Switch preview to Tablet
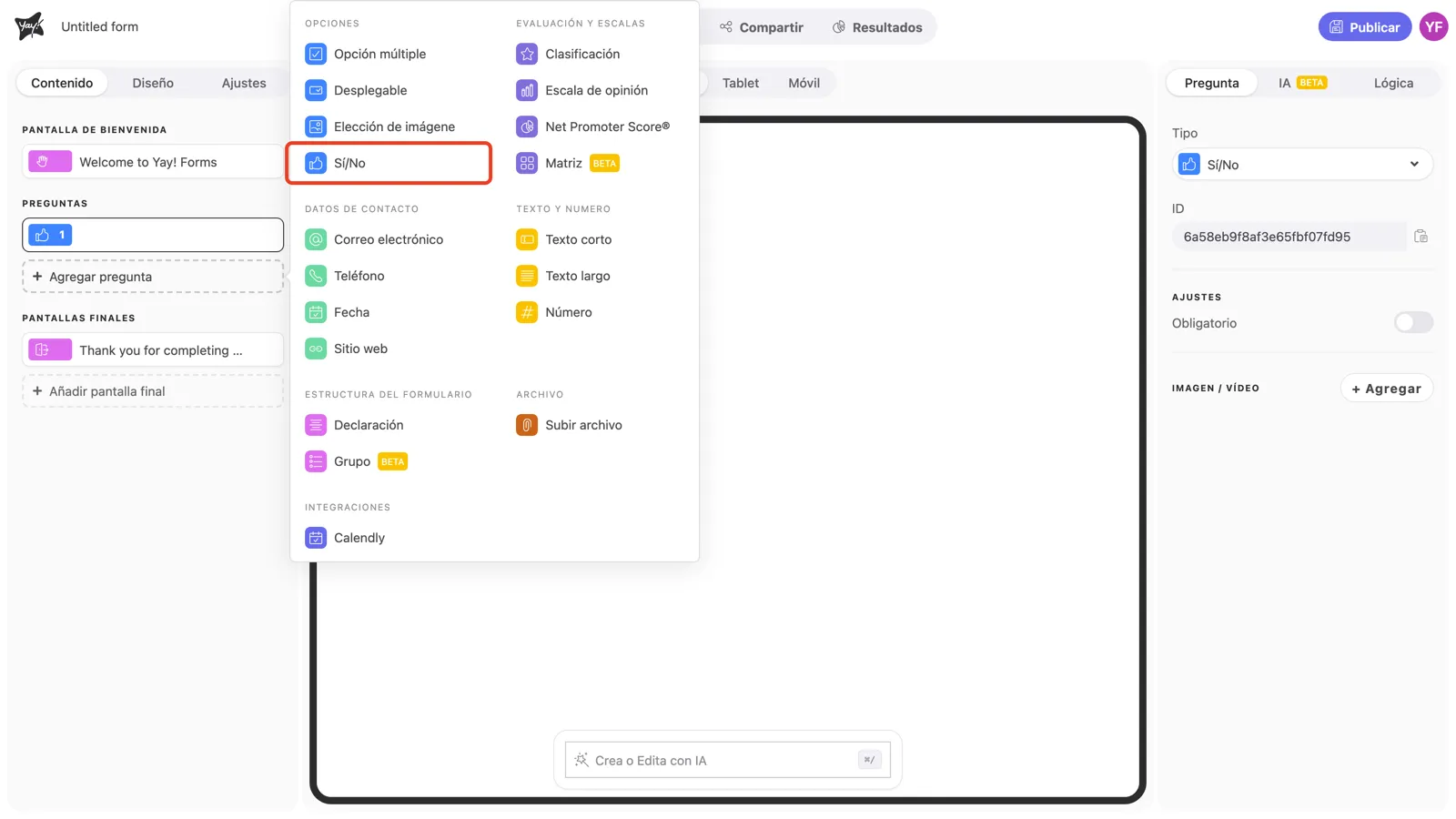The image size is (1456, 819). click(741, 83)
